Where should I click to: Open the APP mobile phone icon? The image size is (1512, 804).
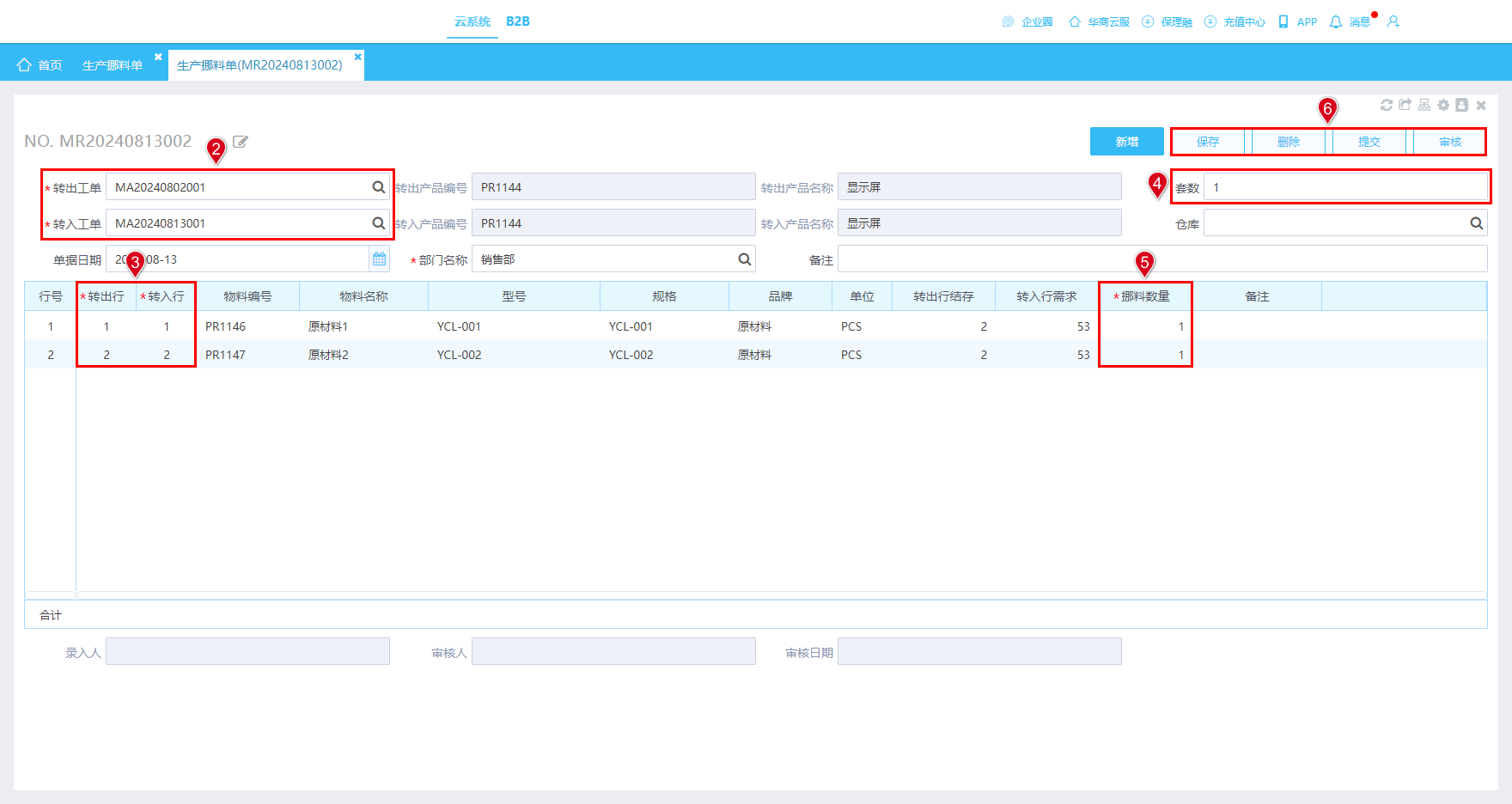1283,21
